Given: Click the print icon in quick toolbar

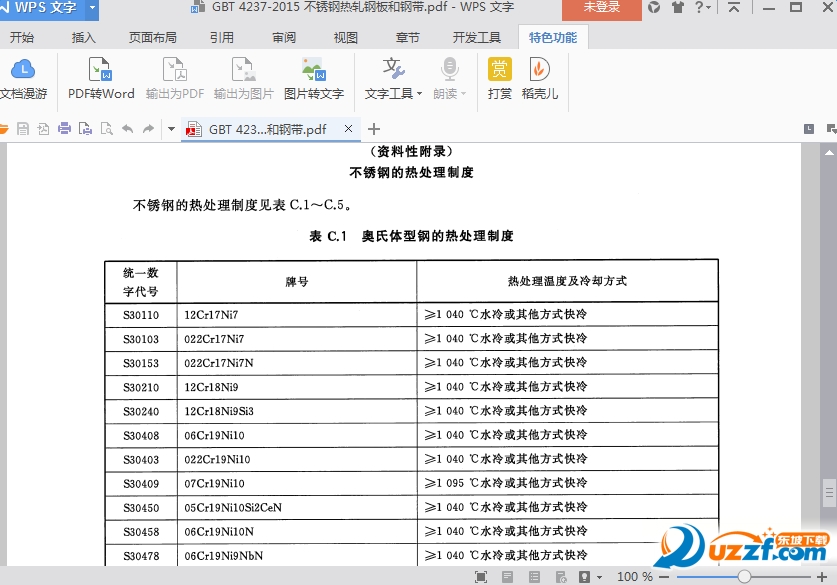Looking at the screenshot, I should (x=65, y=129).
